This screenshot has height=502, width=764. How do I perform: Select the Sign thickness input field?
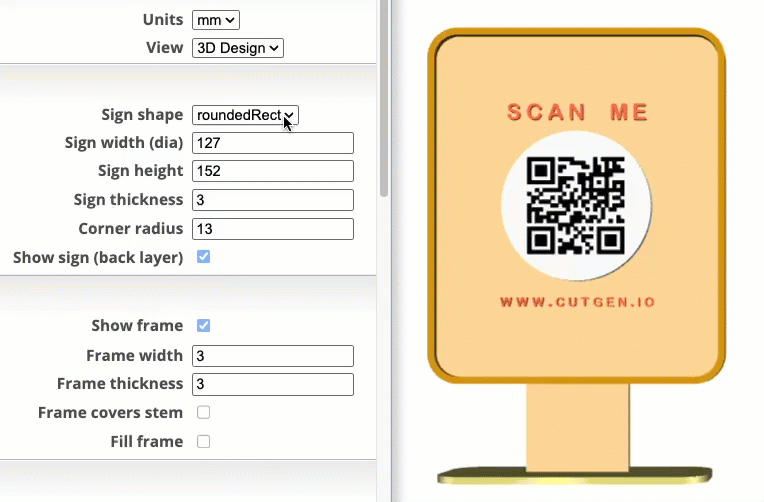[273, 200]
